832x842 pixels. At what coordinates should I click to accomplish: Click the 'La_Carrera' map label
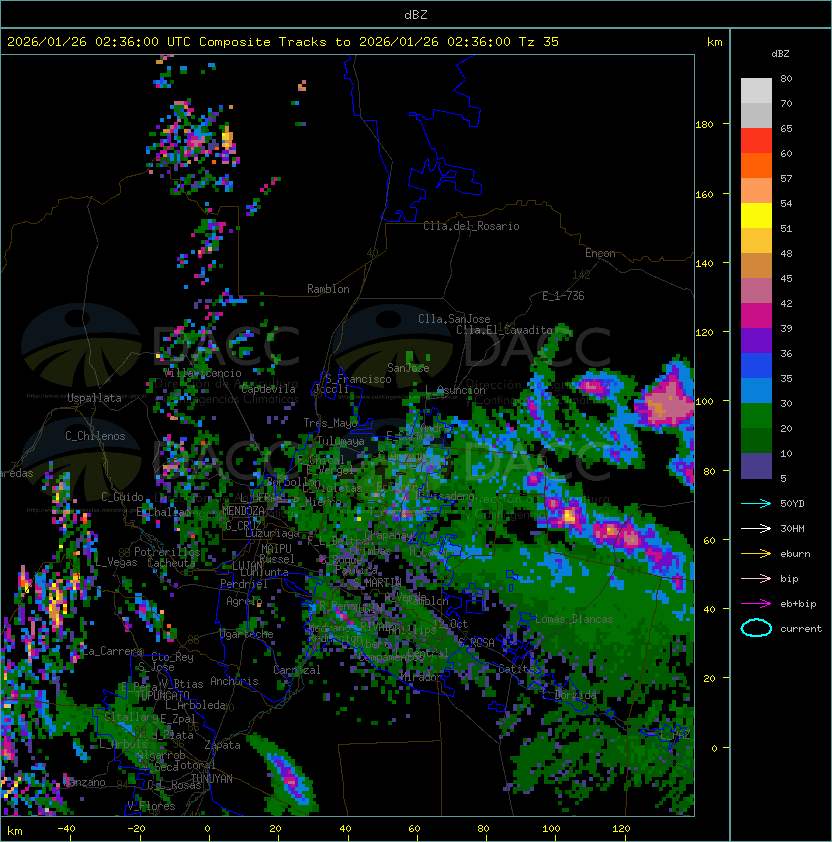pos(113,651)
